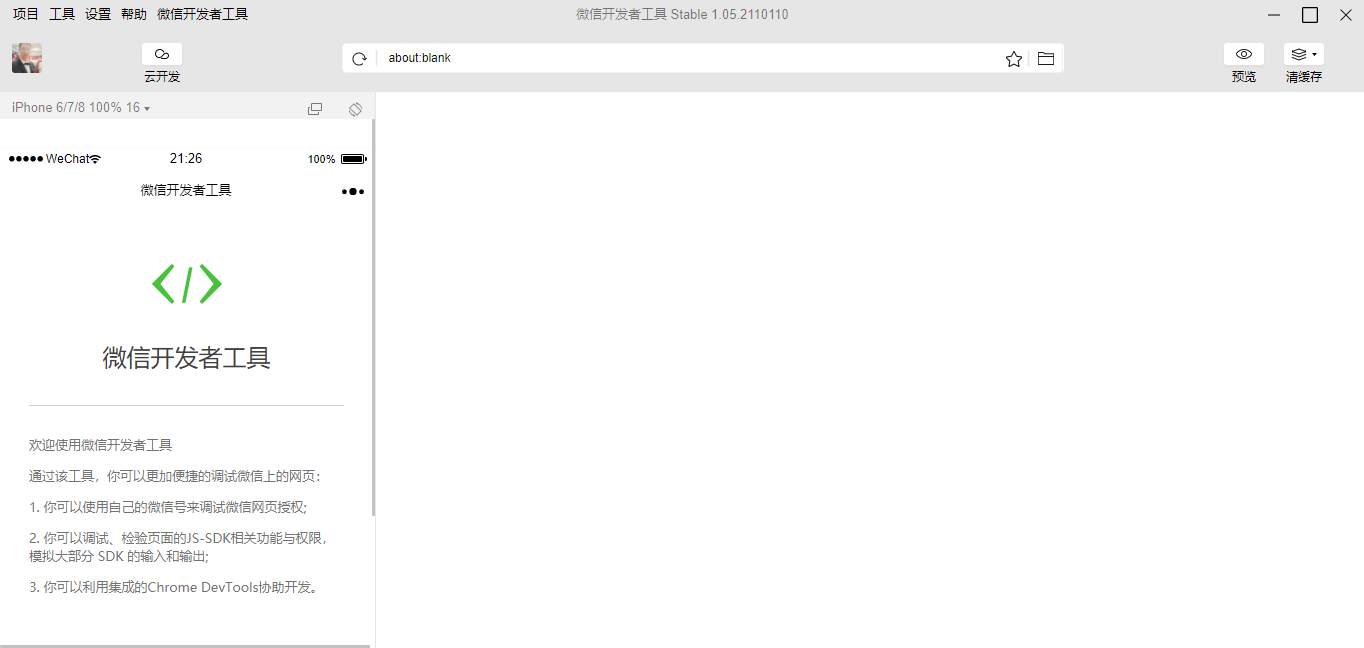
Task: Click the simulator title 微信开发者工具
Action: tap(186, 190)
